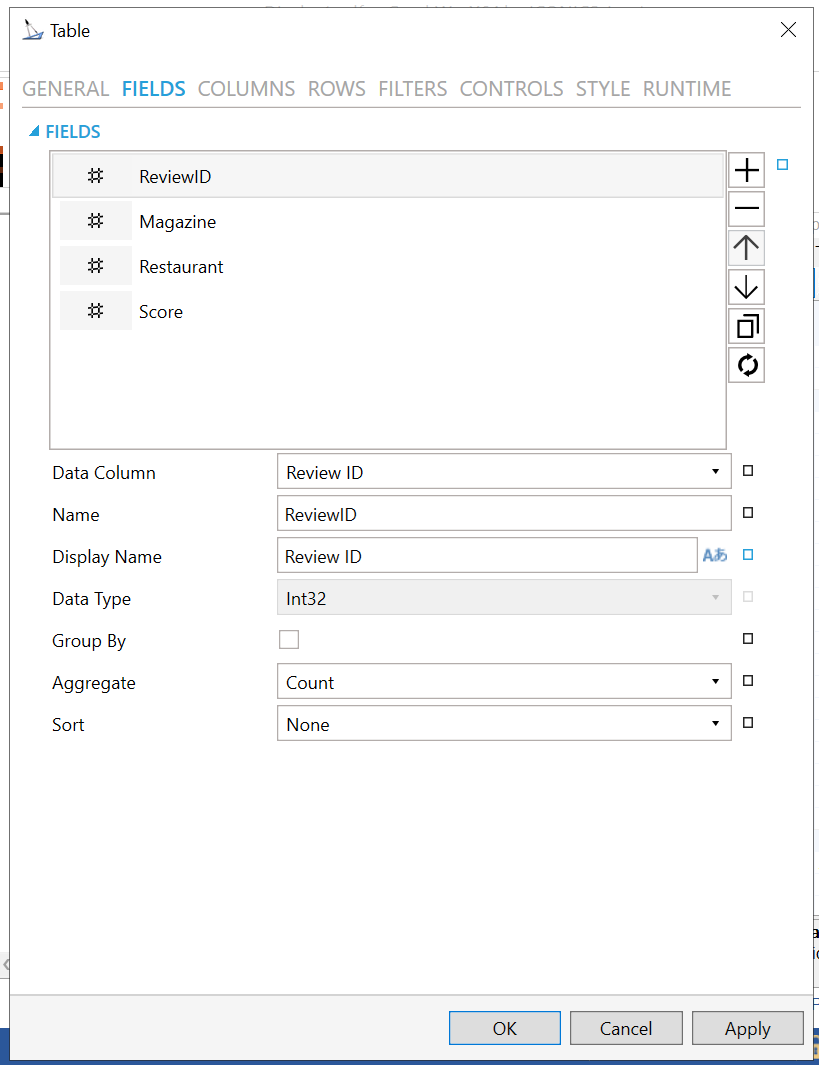The image size is (819, 1067).
Task: Remove selected field with minus icon
Action: click(746, 209)
